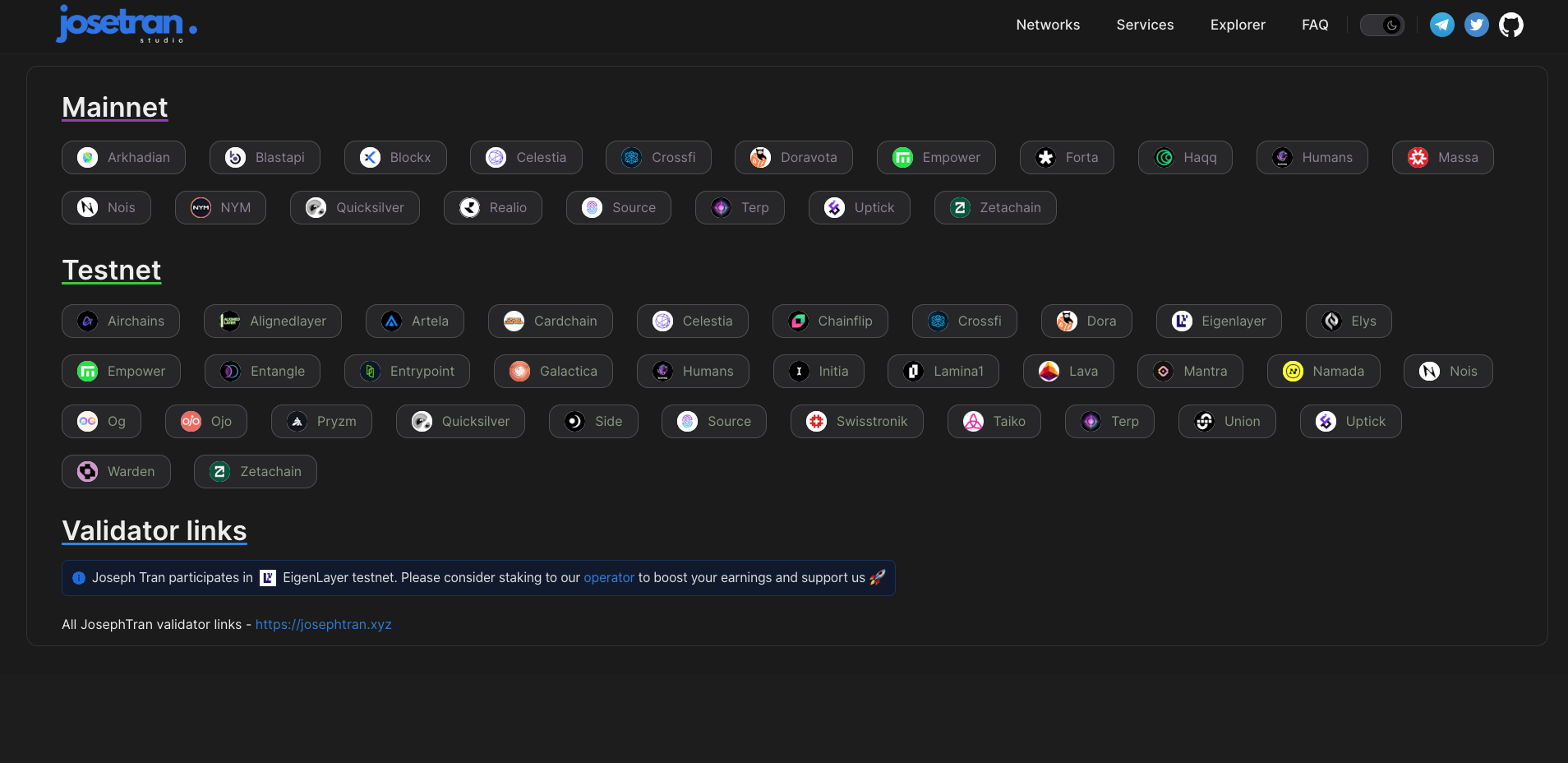Open Entangle testnet network
Screen dimensions: 1568x763
point(262,371)
